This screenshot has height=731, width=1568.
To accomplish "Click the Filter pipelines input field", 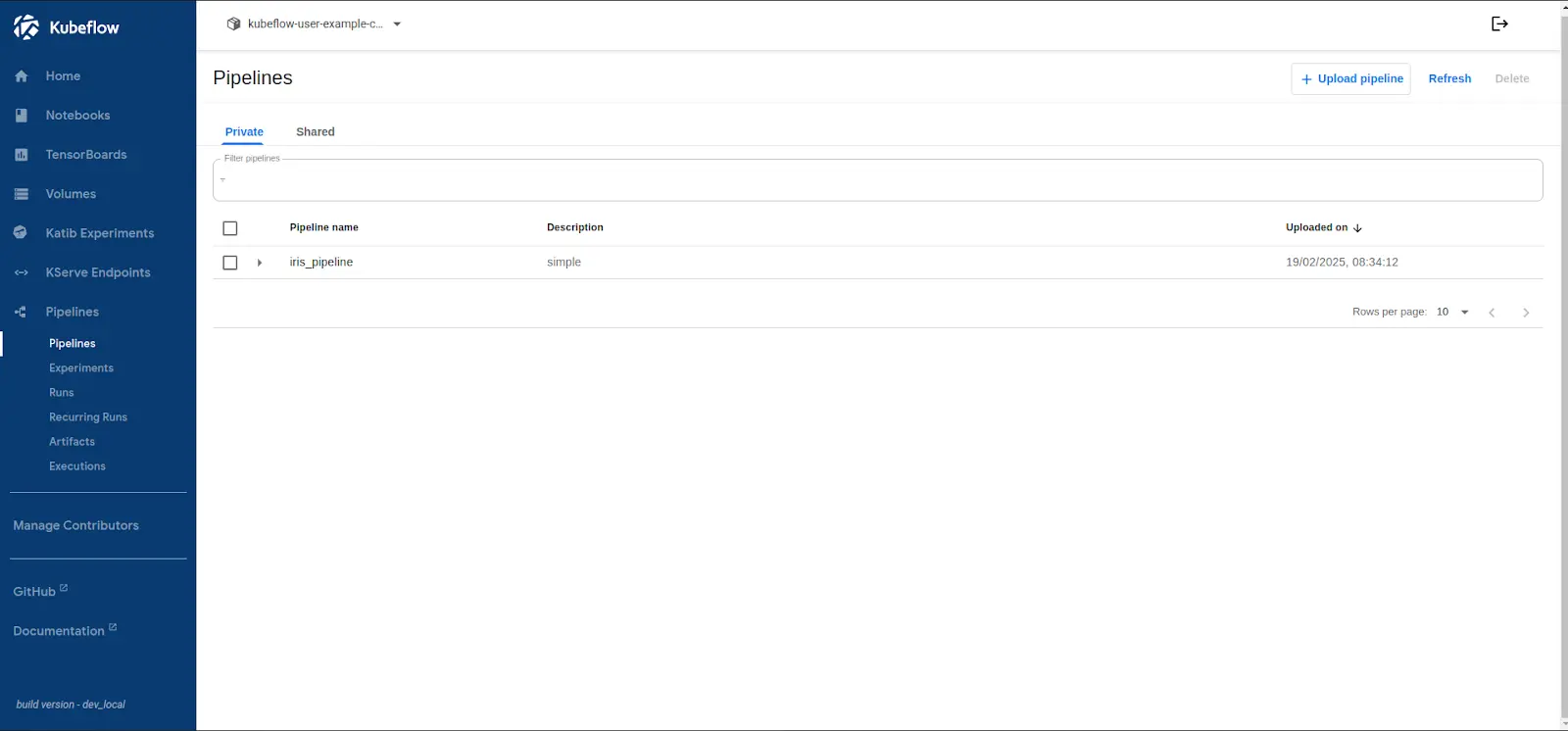I will tap(878, 180).
